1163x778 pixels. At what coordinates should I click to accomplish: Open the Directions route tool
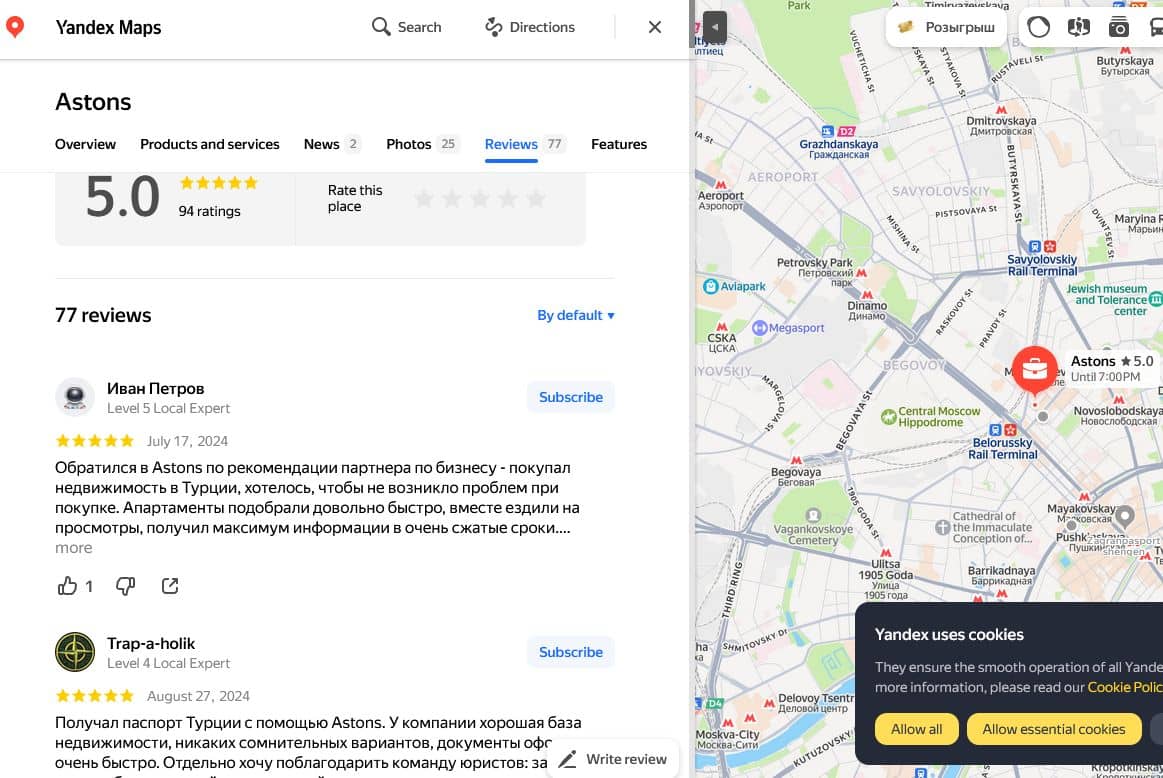(530, 27)
